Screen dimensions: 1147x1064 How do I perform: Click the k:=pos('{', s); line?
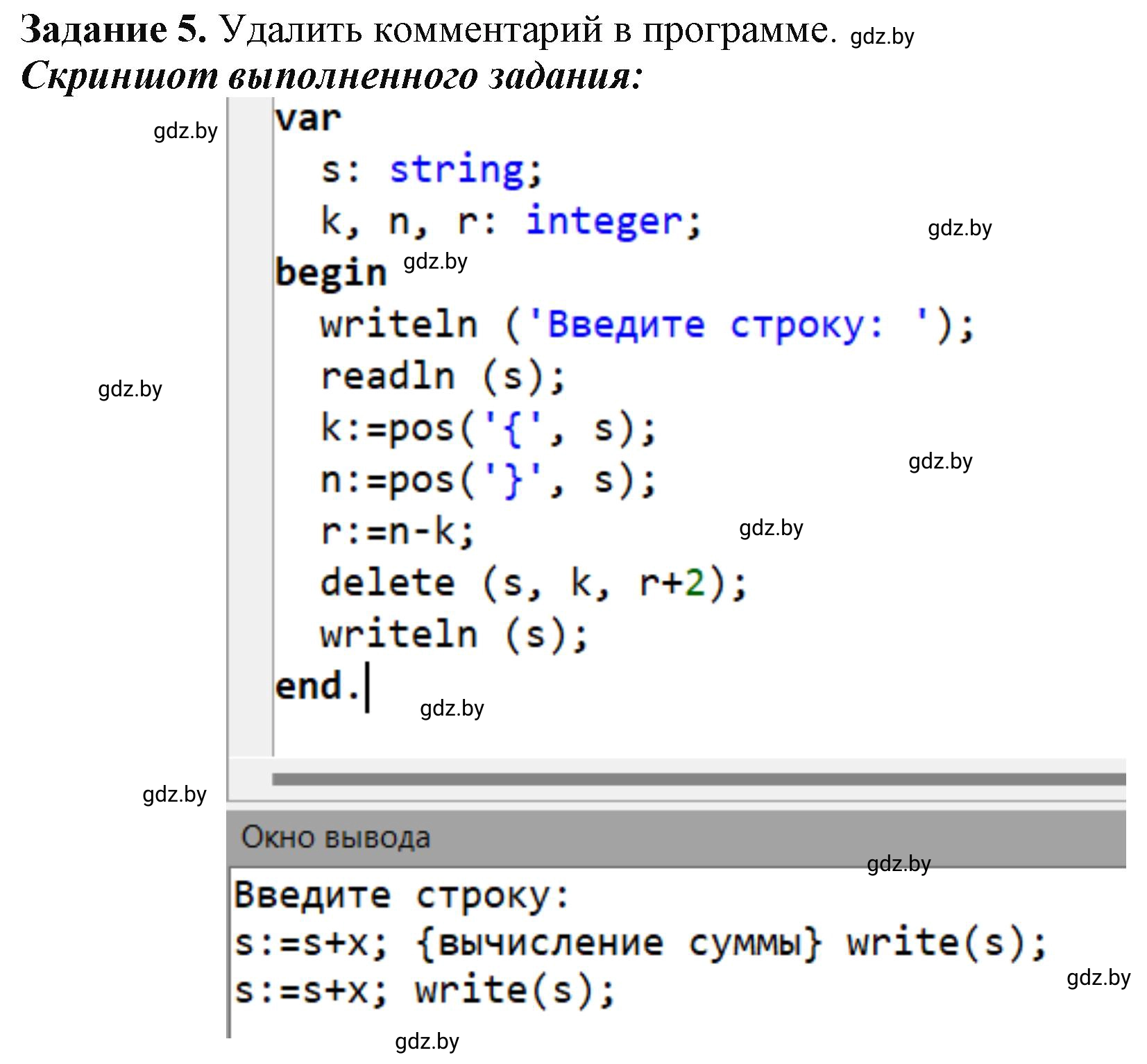tap(488, 428)
